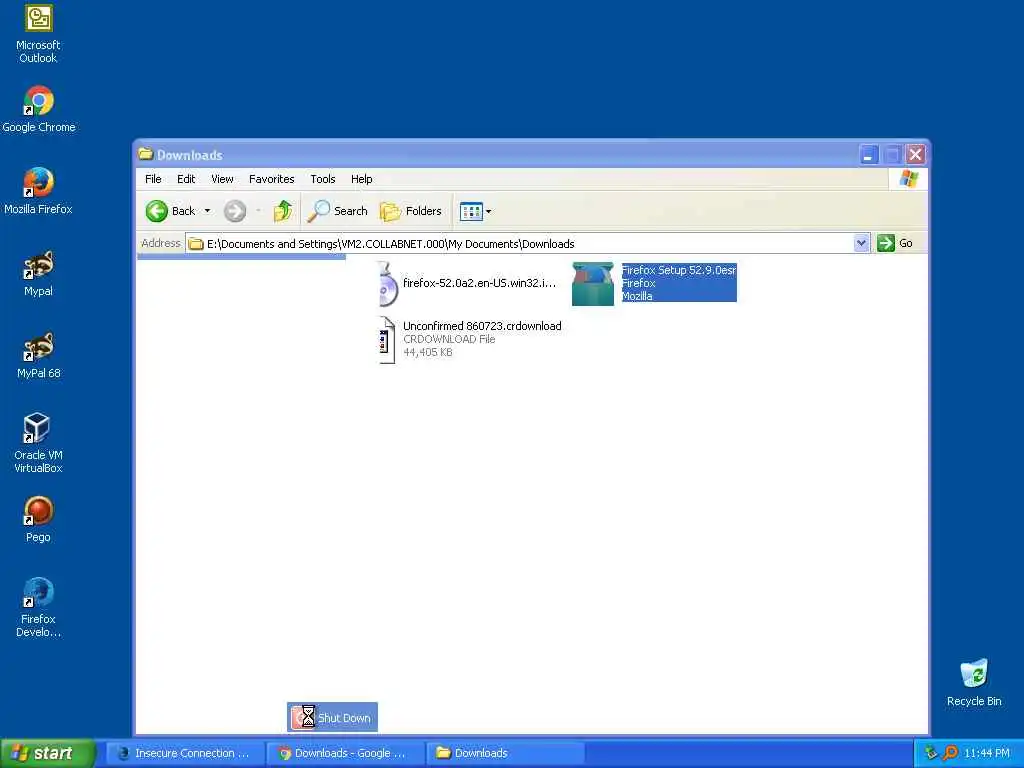1024x768 pixels.
Task: Open the Edit menu
Action: point(186,179)
